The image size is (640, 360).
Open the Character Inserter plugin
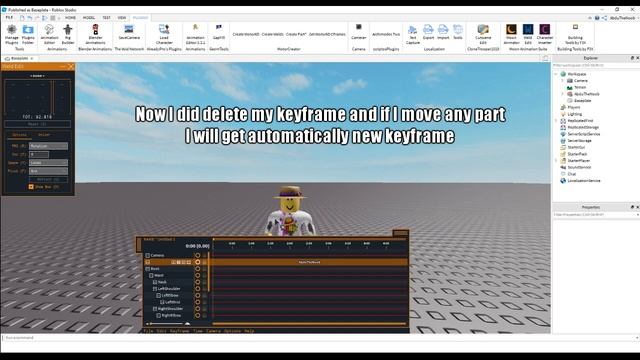pos(544,34)
